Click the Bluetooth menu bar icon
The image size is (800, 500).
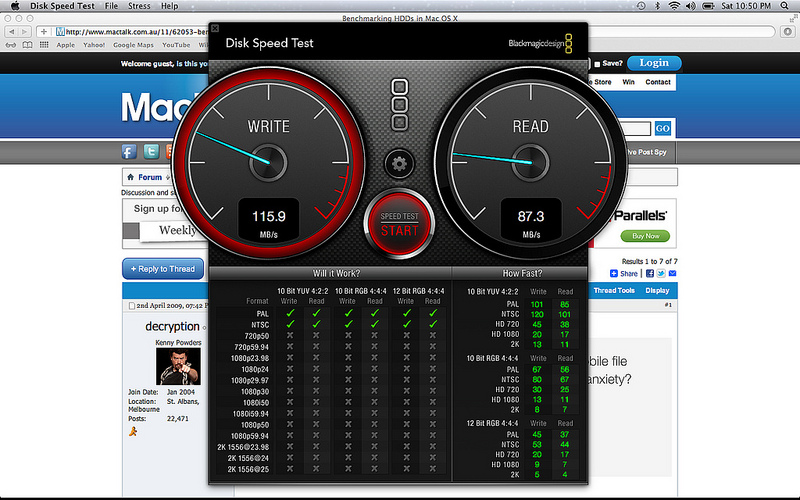click(658, 6)
